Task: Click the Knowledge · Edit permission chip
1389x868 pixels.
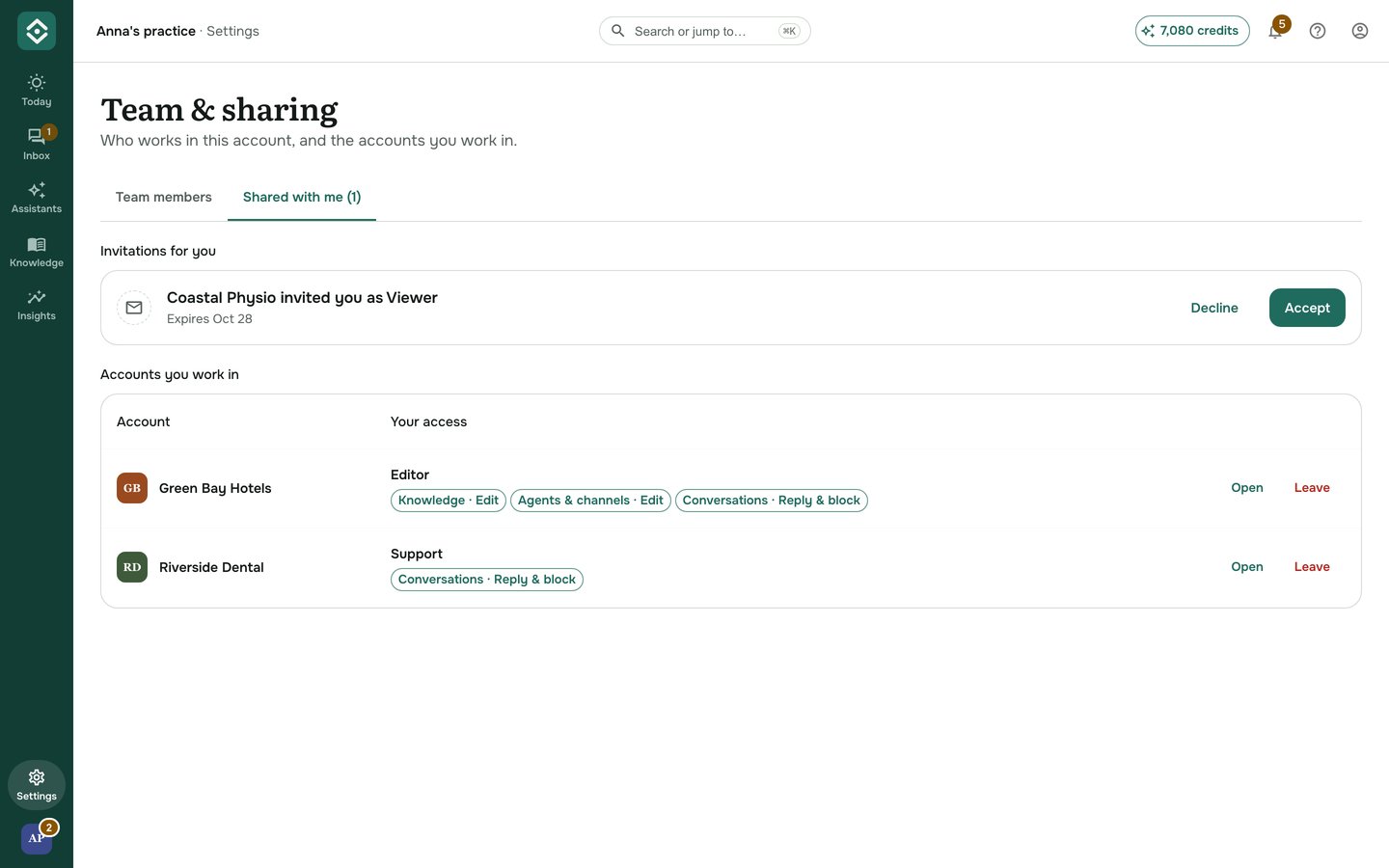Action: [x=449, y=501]
